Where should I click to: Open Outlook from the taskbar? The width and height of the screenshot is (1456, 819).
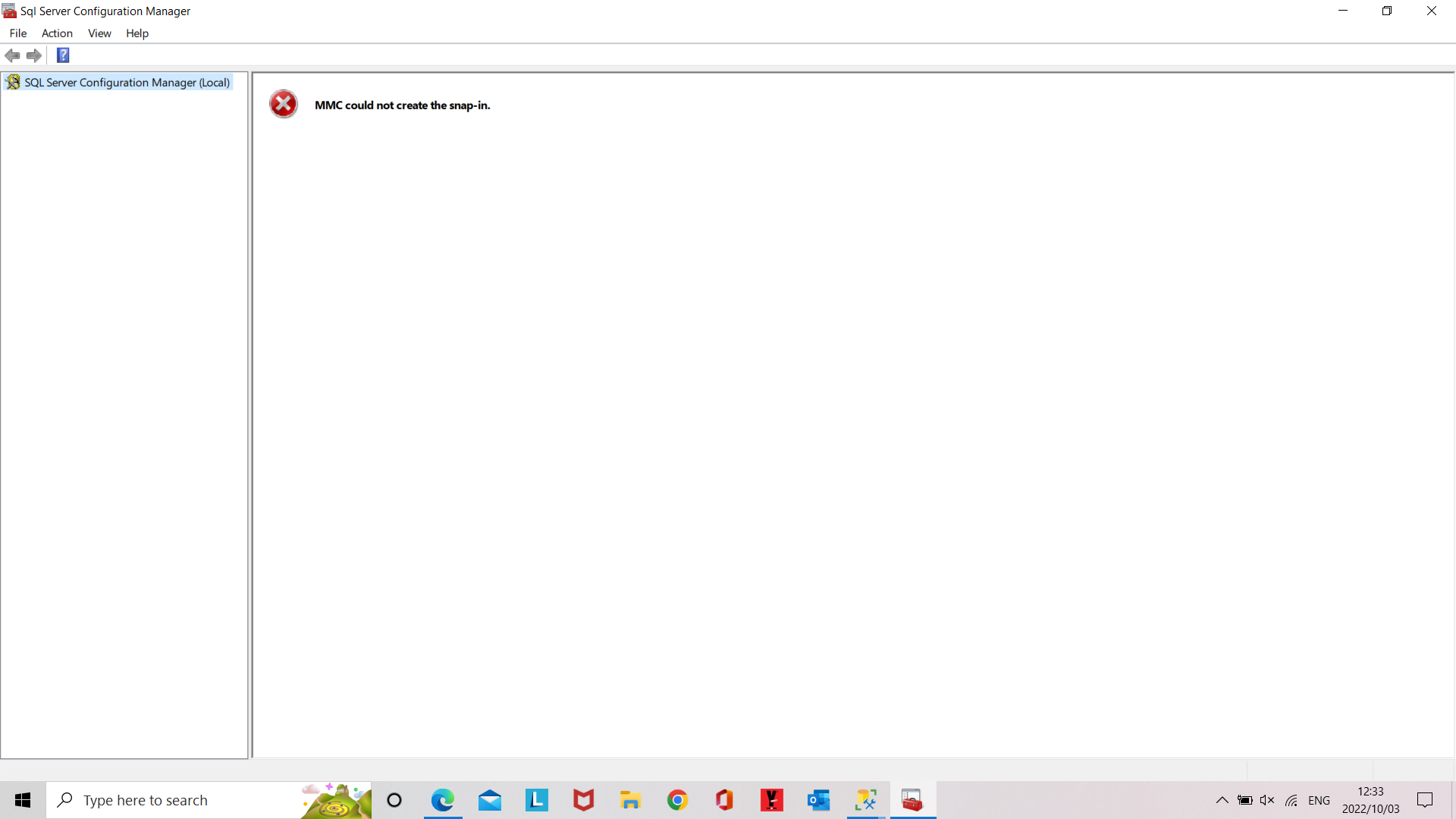point(818,800)
